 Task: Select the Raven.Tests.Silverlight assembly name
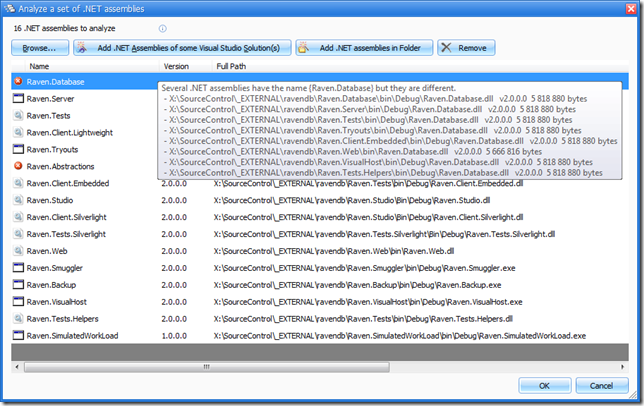pyautogui.click(x=66, y=234)
